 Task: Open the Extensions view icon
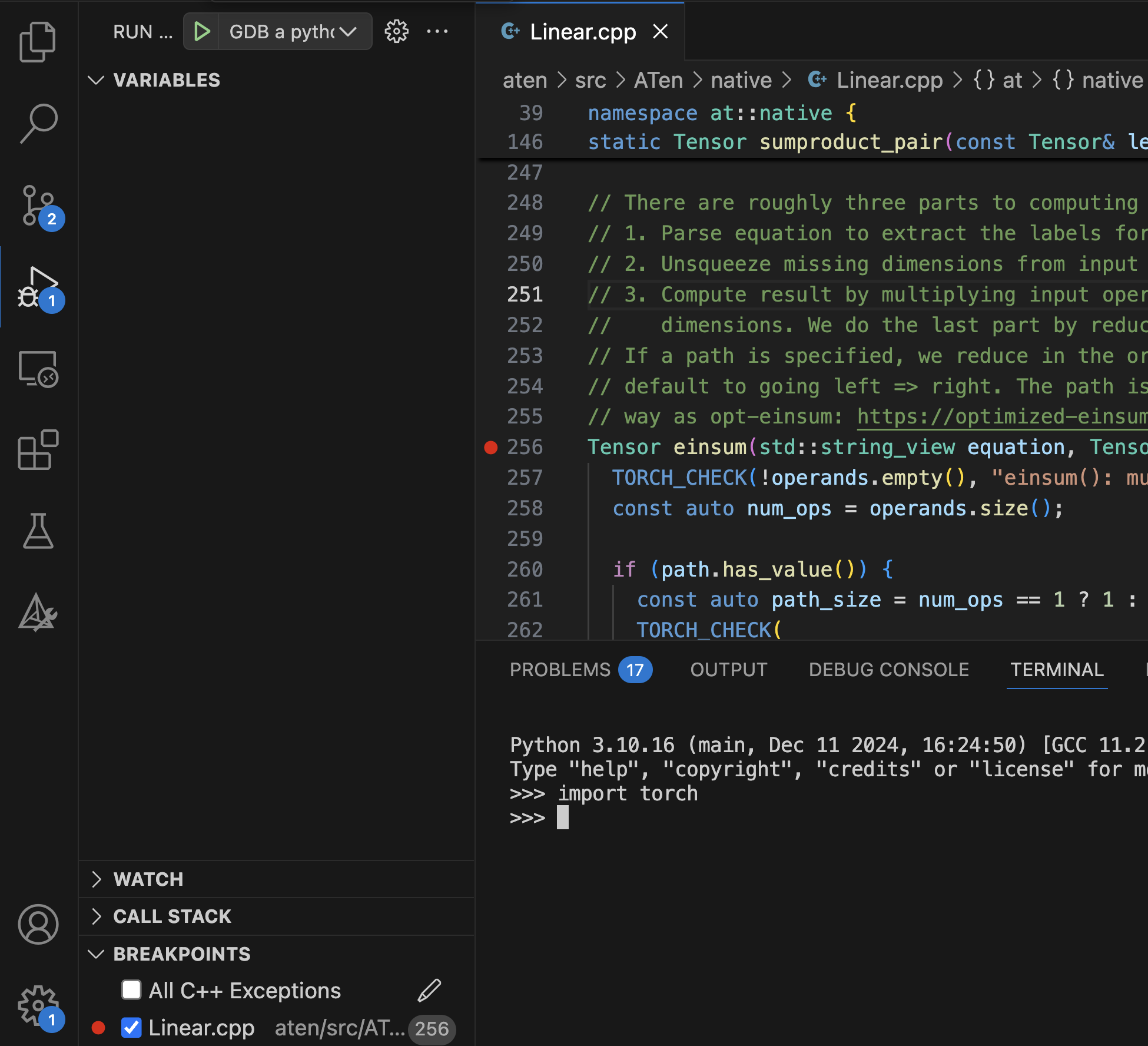[x=38, y=451]
